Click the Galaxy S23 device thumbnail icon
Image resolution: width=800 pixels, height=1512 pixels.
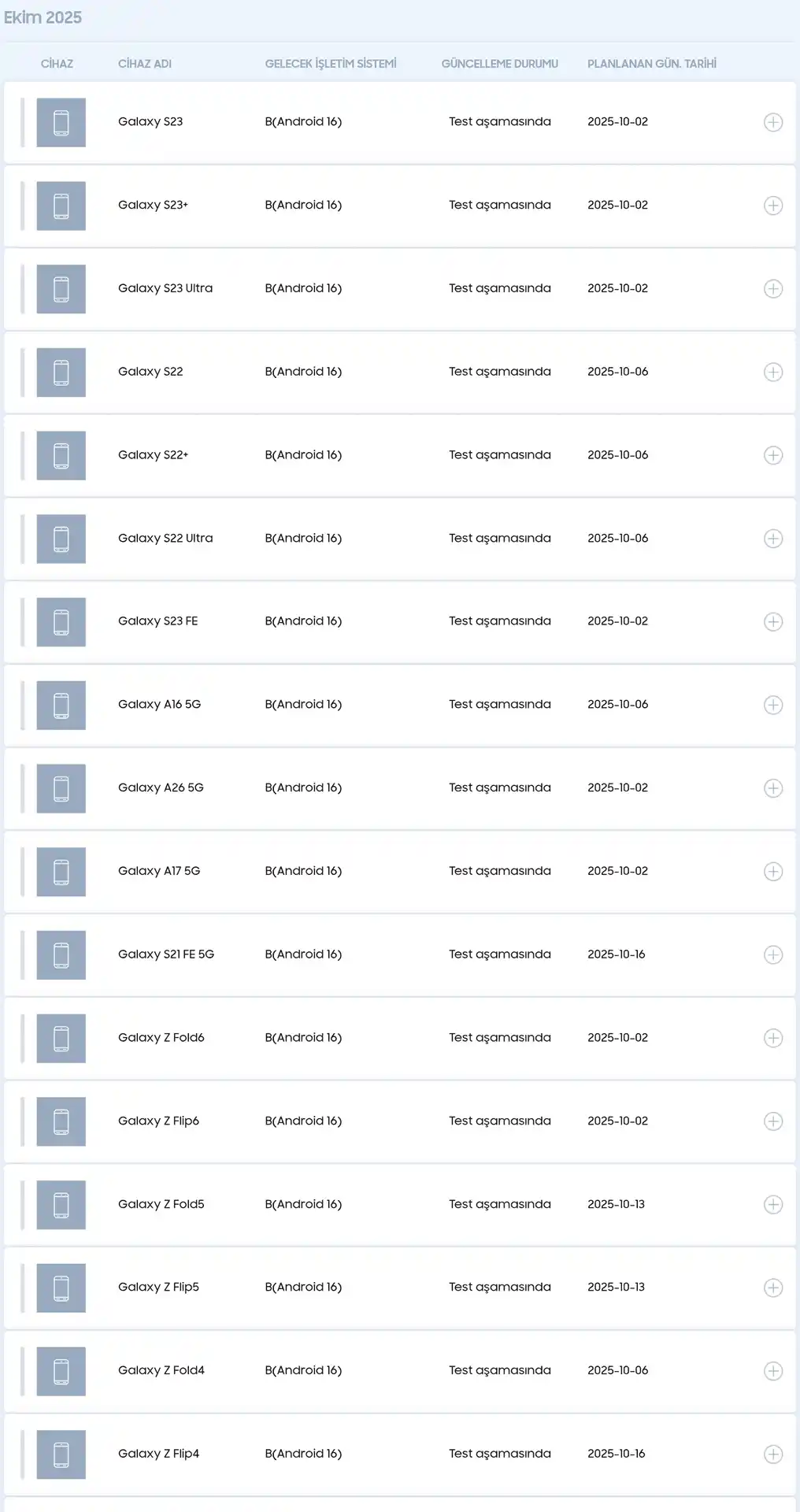pyautogui.click(x=61, y=122)
